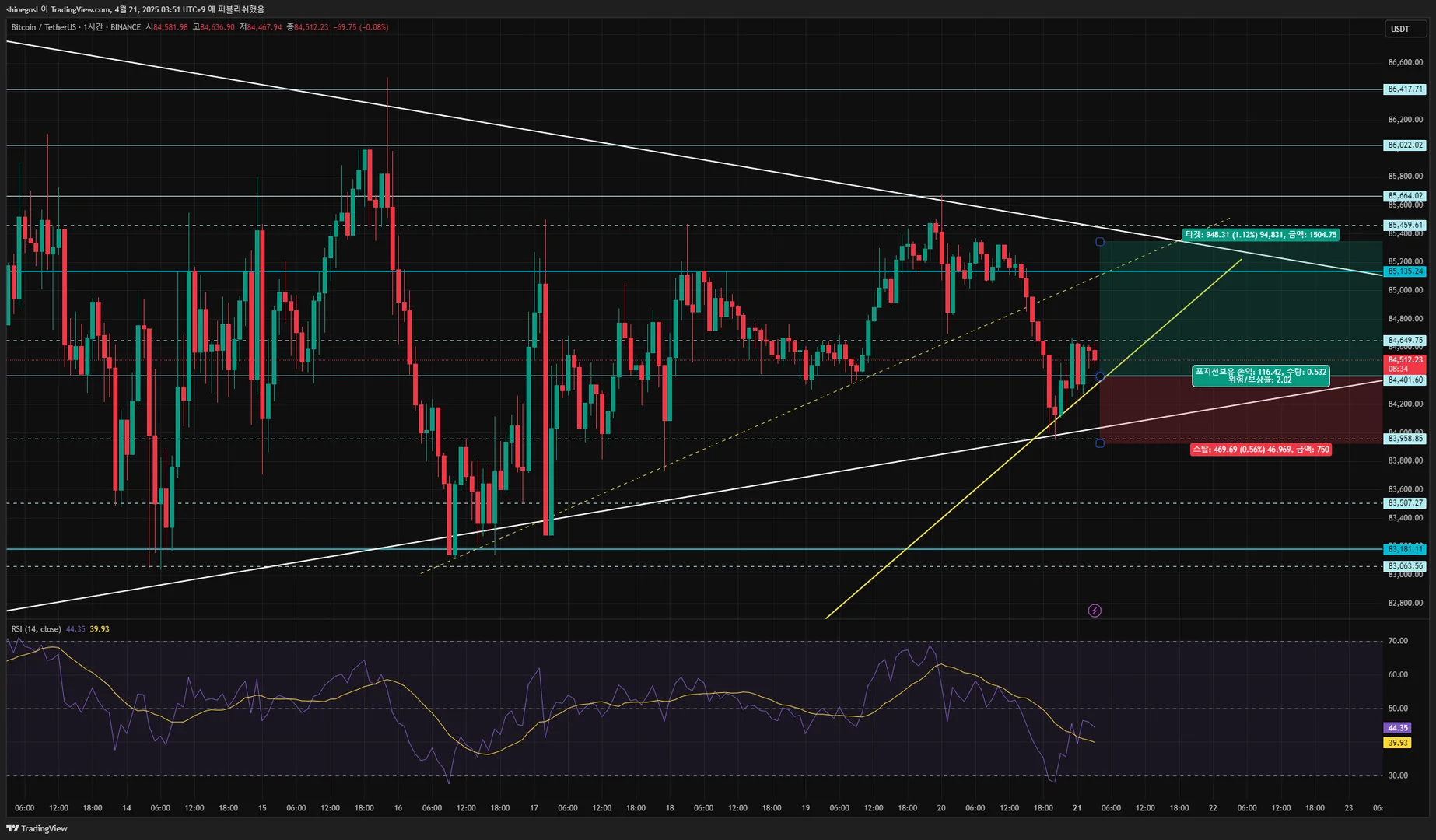This screenshot has height=840, width=1436.
Task: Select the 85,135.24 cyan line price label
Action: (x=1405, y=271)
